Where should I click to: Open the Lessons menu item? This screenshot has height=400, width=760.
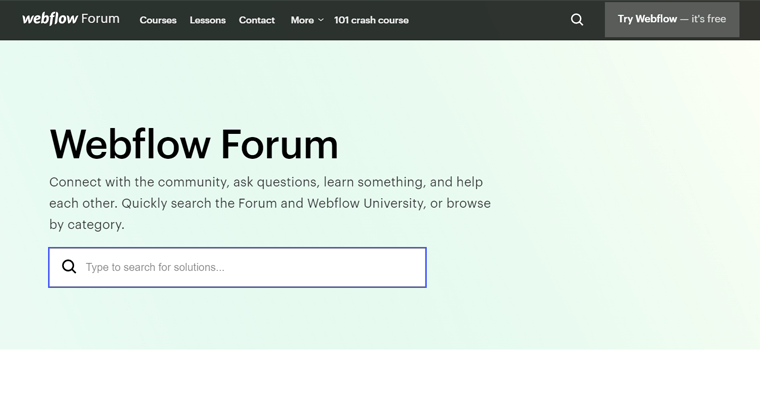(x=207, y=20)
